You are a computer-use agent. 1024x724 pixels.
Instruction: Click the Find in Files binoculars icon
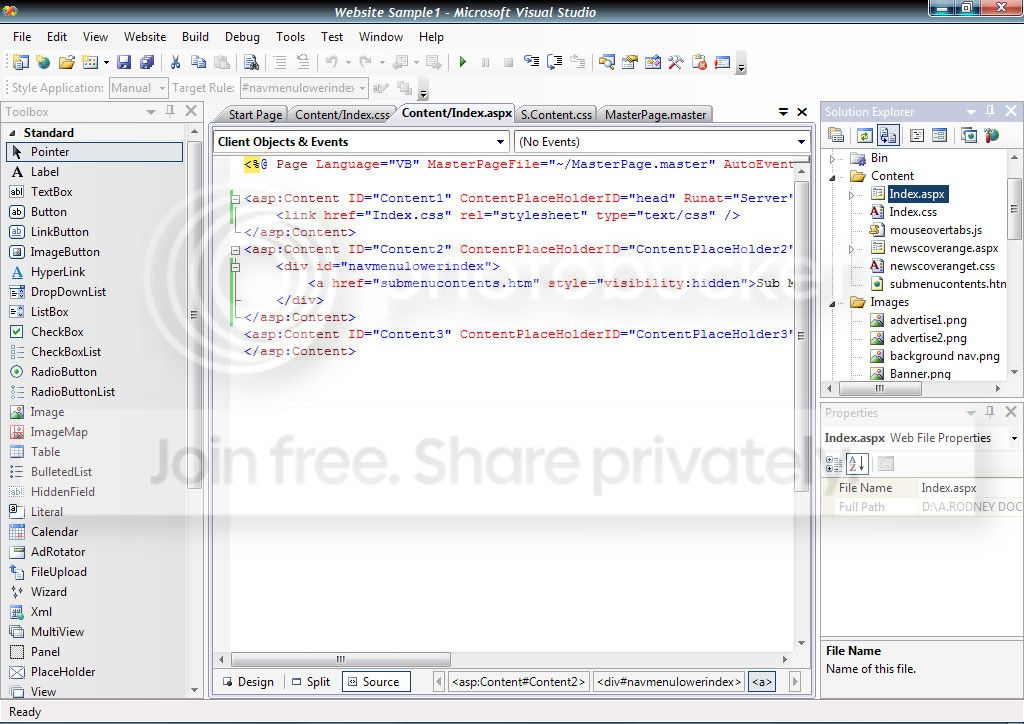251,62
